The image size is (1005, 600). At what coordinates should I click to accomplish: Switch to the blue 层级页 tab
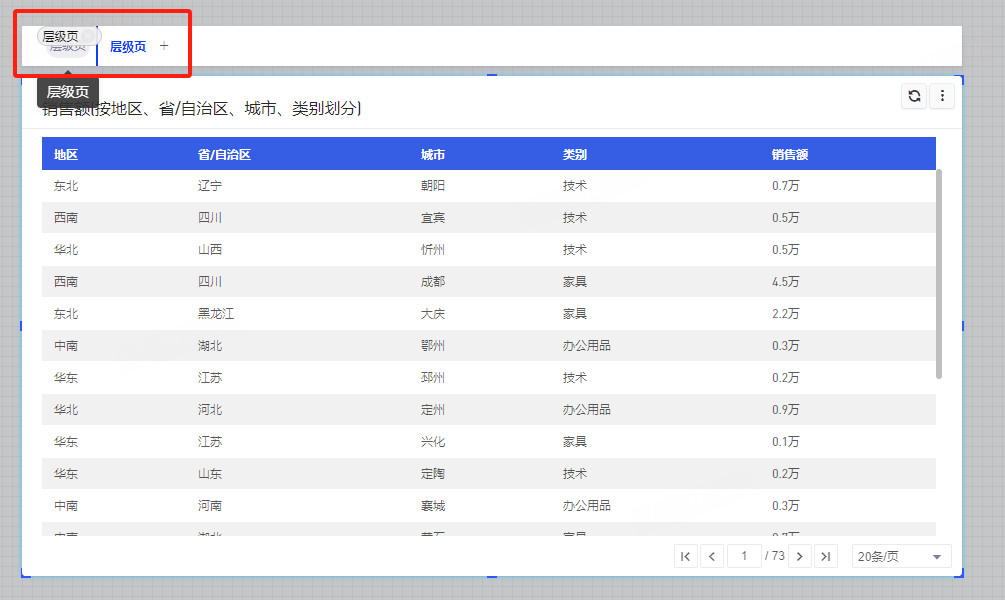[x=128, y=46]
